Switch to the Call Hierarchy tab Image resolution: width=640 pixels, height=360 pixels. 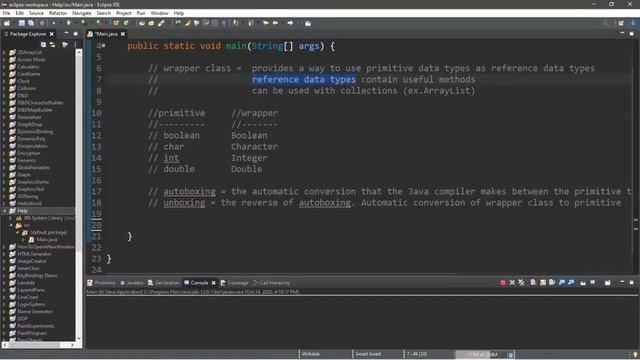coord(271,282)
